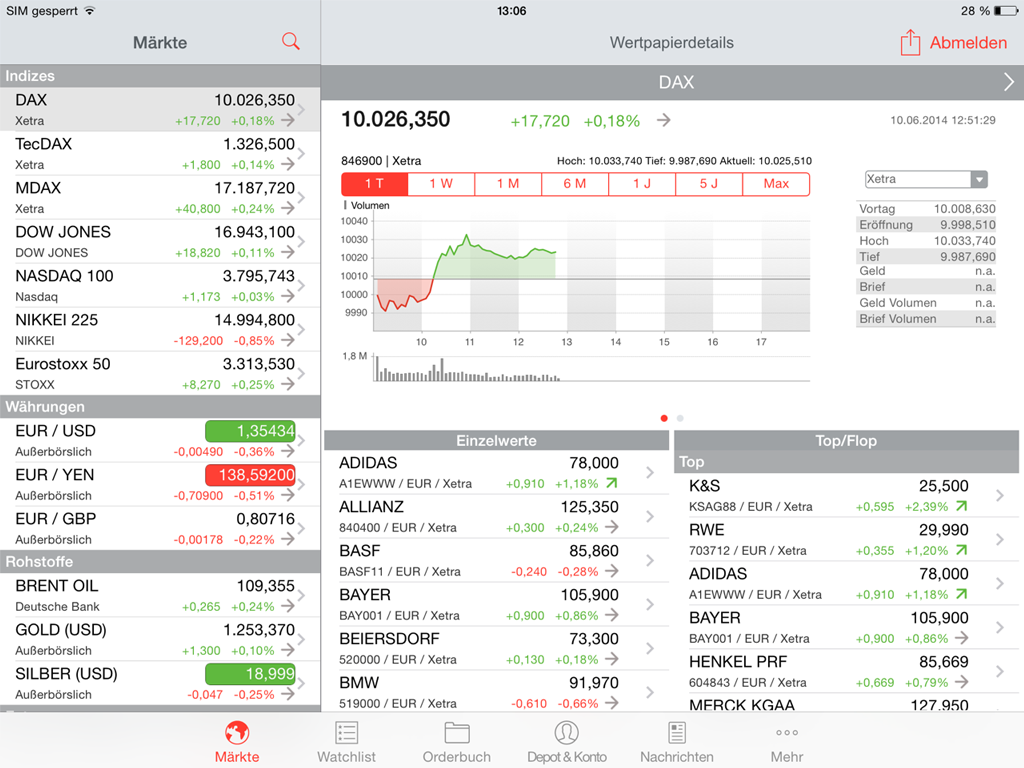Select the Max chart period
Viewport: 1024px width, 768px height.
coord(776,184)
